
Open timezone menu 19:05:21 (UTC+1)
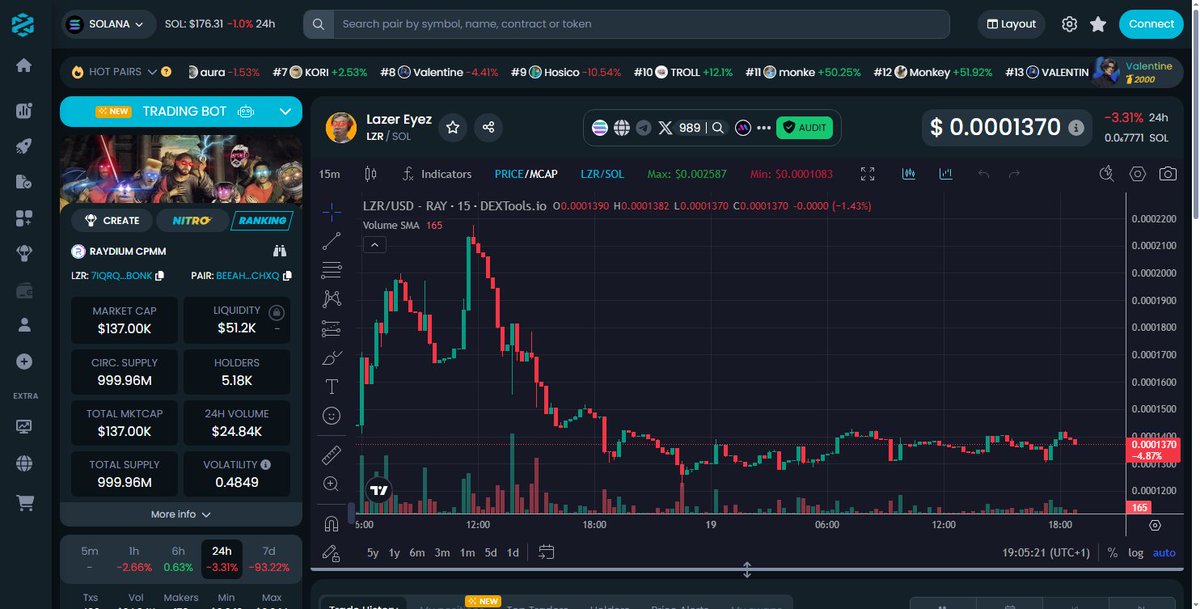[1046, 552]
